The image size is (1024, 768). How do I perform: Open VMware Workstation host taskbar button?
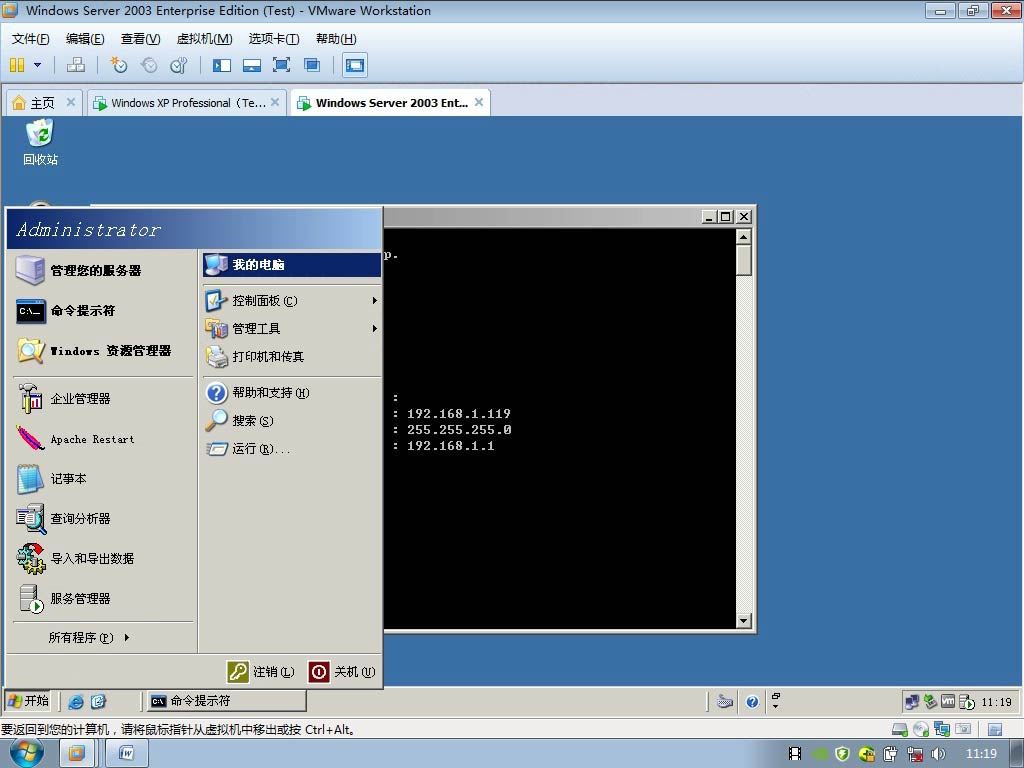click(x=77, y=754)
